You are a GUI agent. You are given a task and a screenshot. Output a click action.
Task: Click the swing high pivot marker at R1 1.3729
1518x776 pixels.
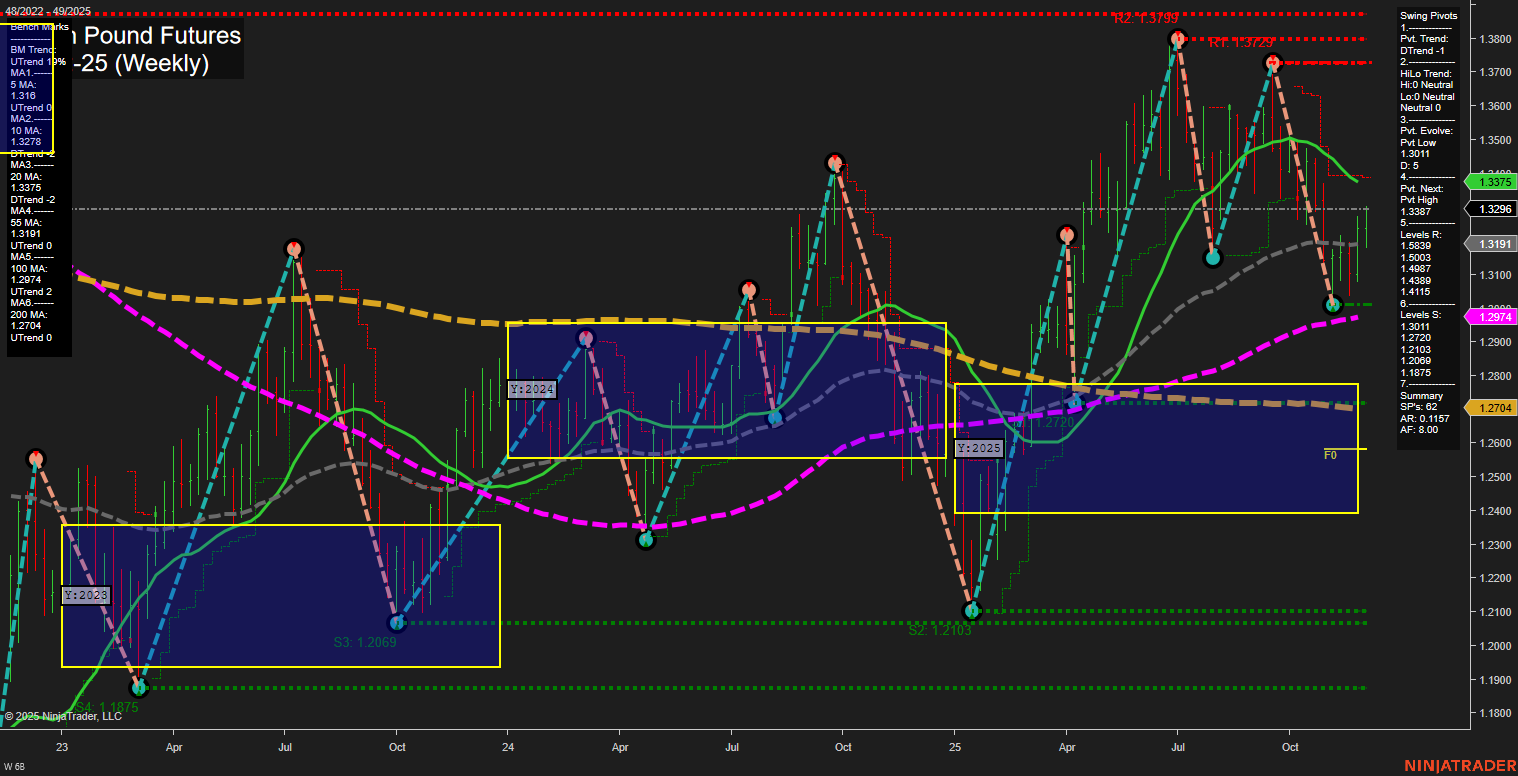(x=1272, y=63)
